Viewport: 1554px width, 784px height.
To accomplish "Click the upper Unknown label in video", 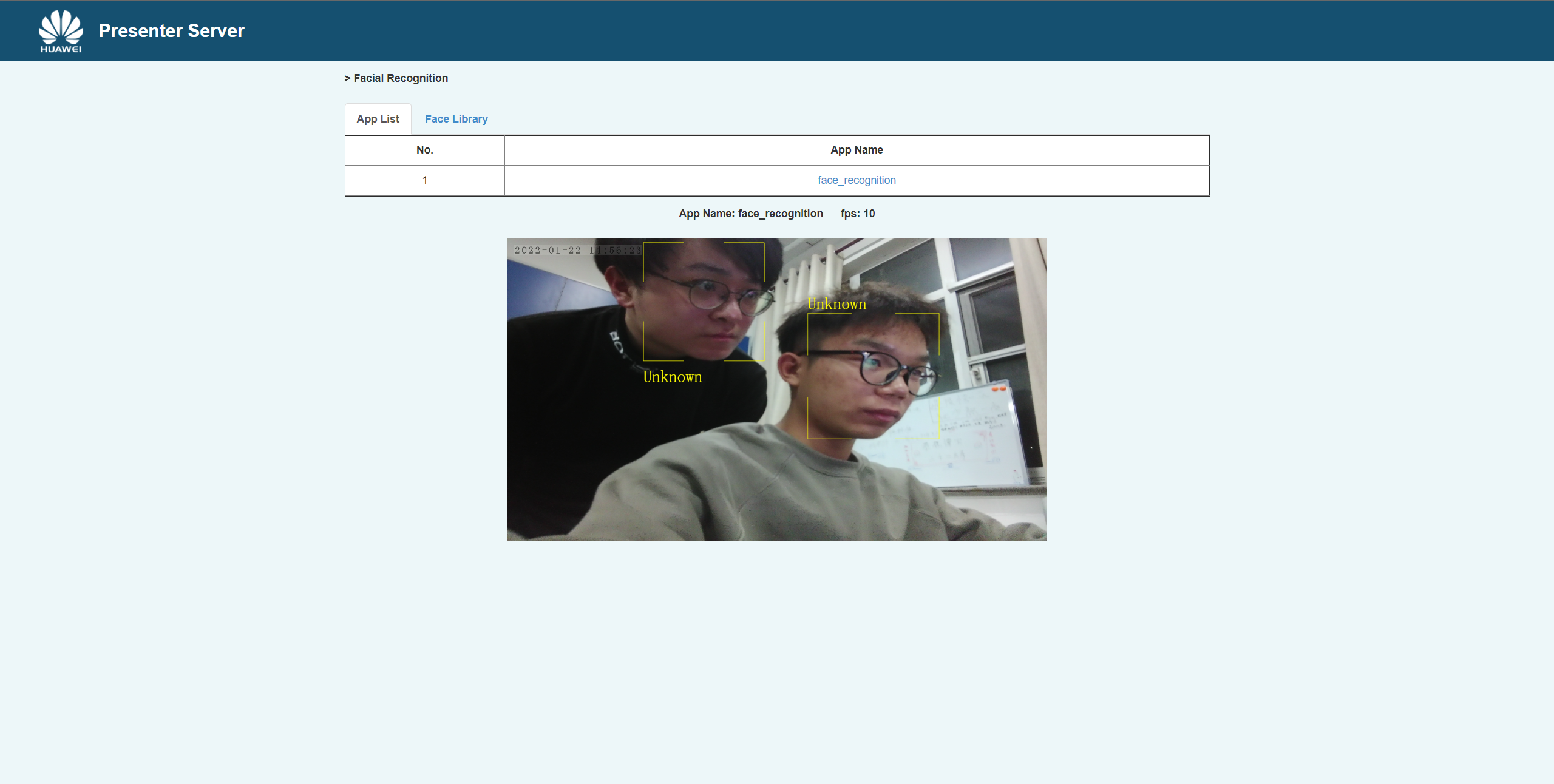I will pyautogui.click(x=836, y=304).
